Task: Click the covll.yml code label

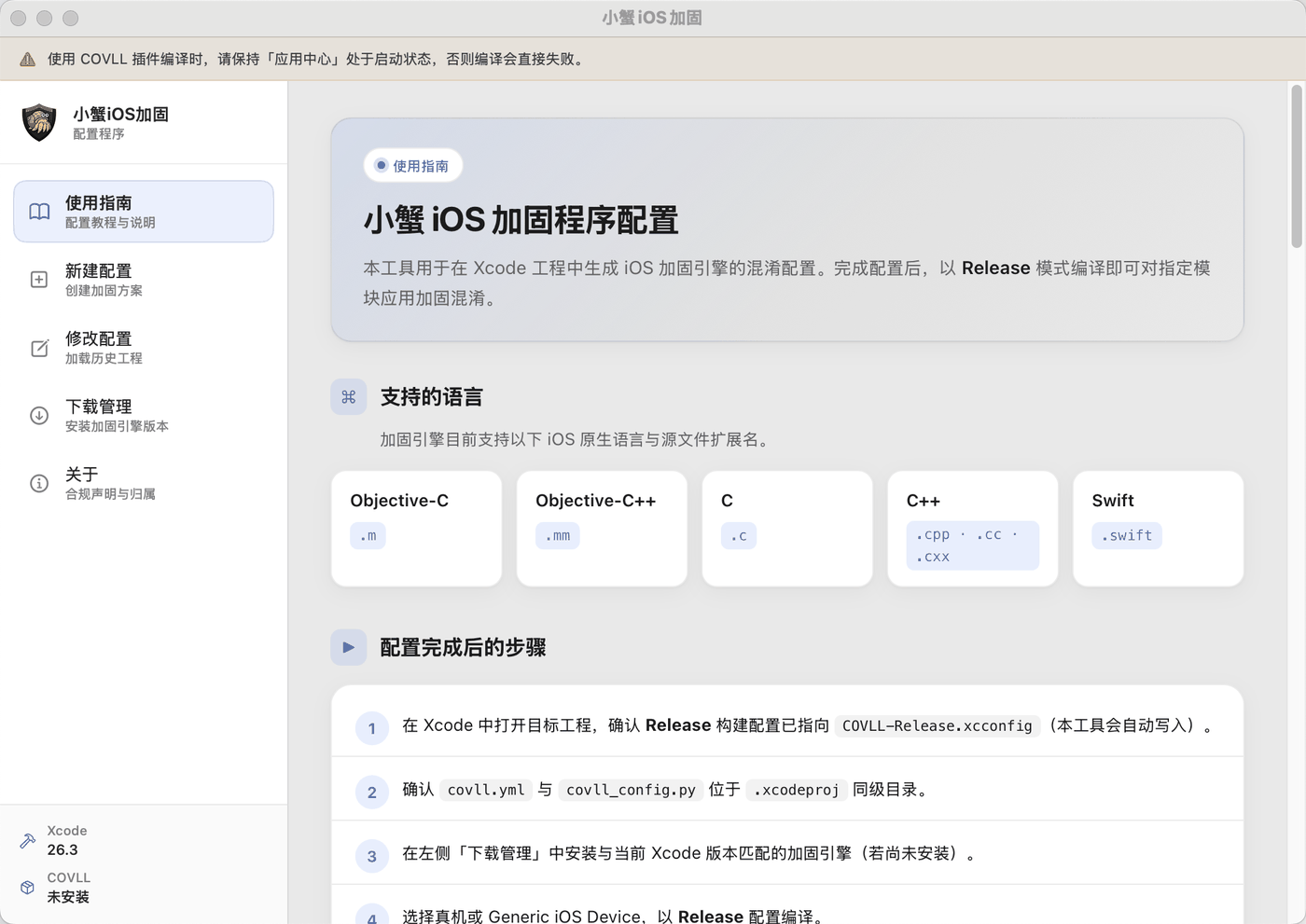Action: (x=486, y=790)
